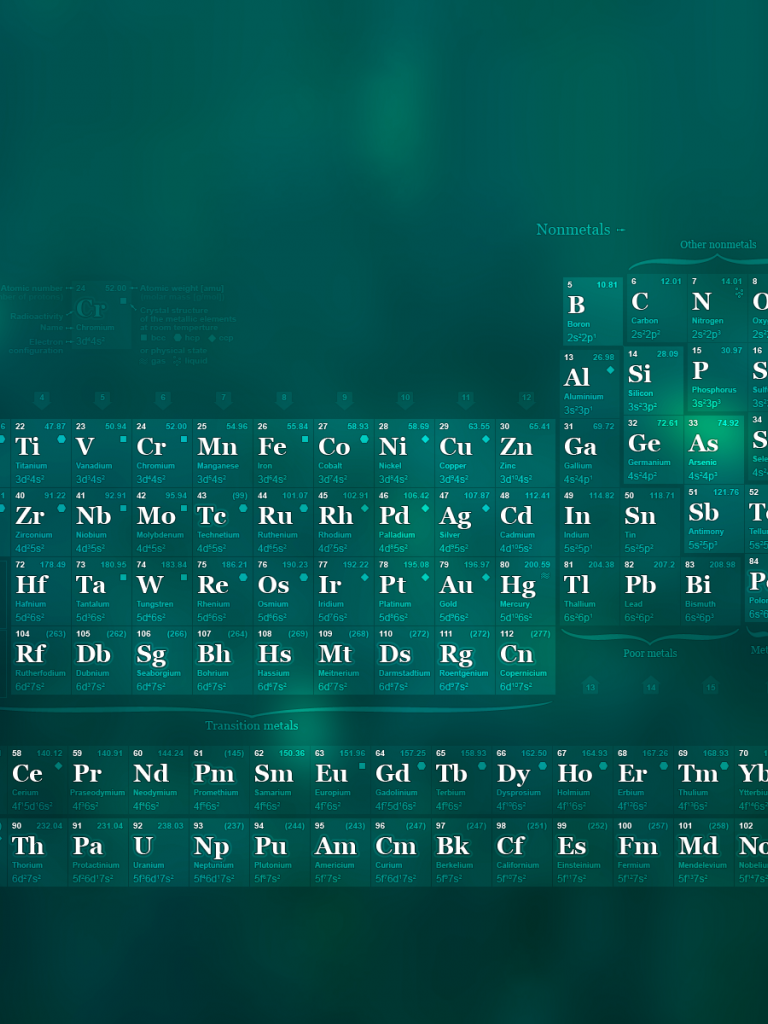
Task: Select the Transition metals label
Action: 252,725
